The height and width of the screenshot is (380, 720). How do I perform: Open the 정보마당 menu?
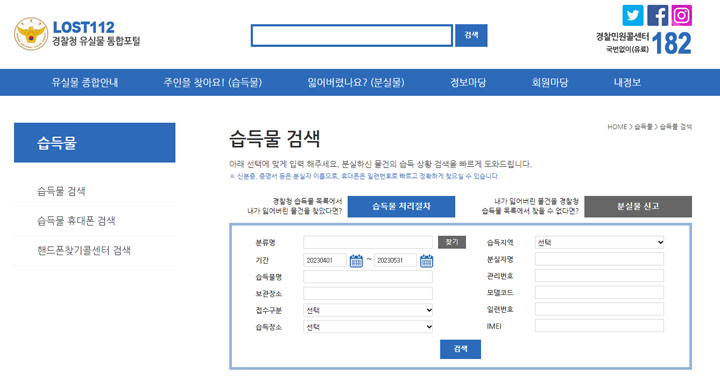(468, 83)
